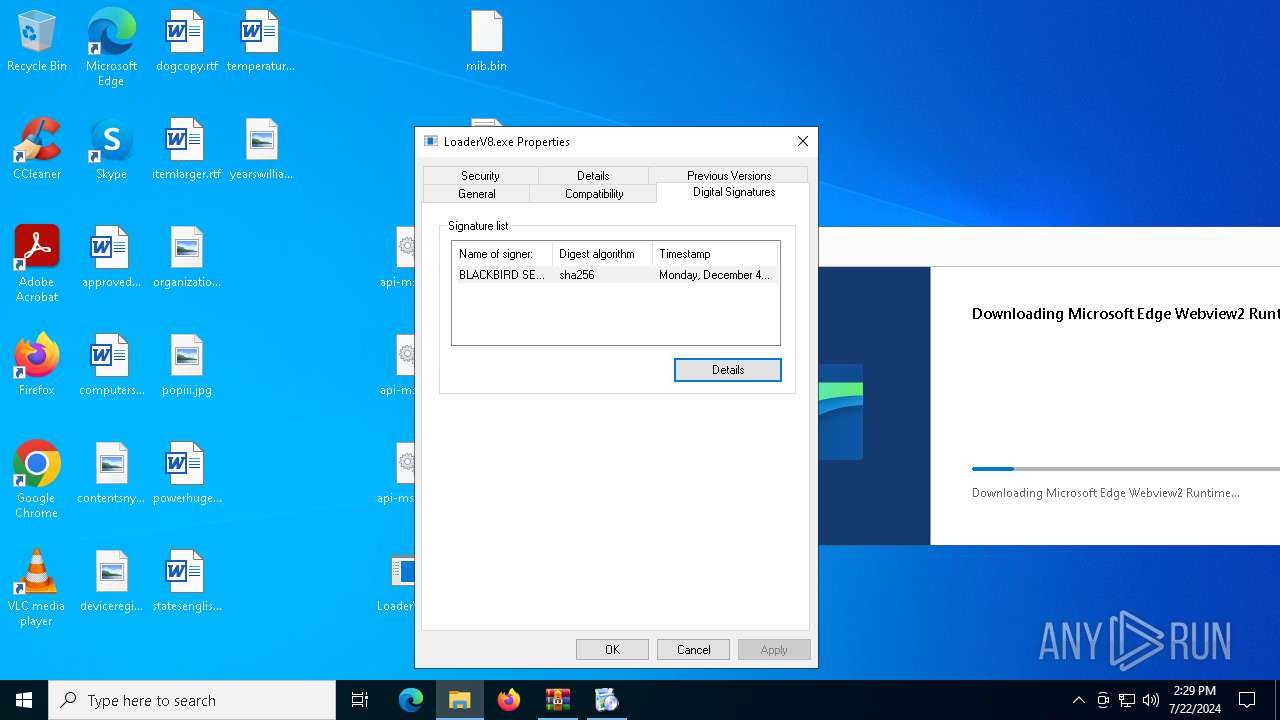The image size is (1280, 720).
Task: Select contentsny... image file
Action: tap(111, 473)
